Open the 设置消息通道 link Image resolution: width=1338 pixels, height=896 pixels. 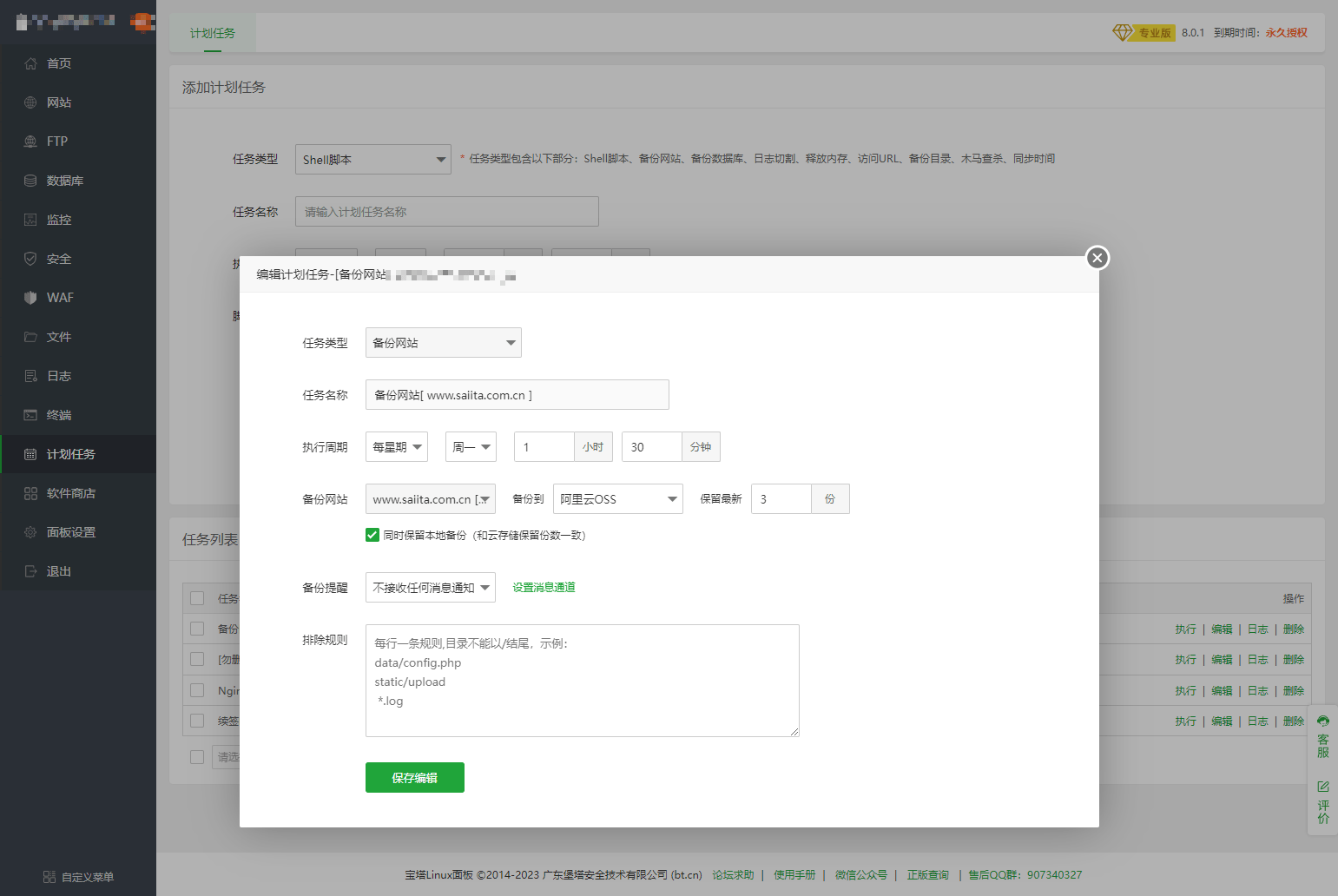tap(544, 588)
